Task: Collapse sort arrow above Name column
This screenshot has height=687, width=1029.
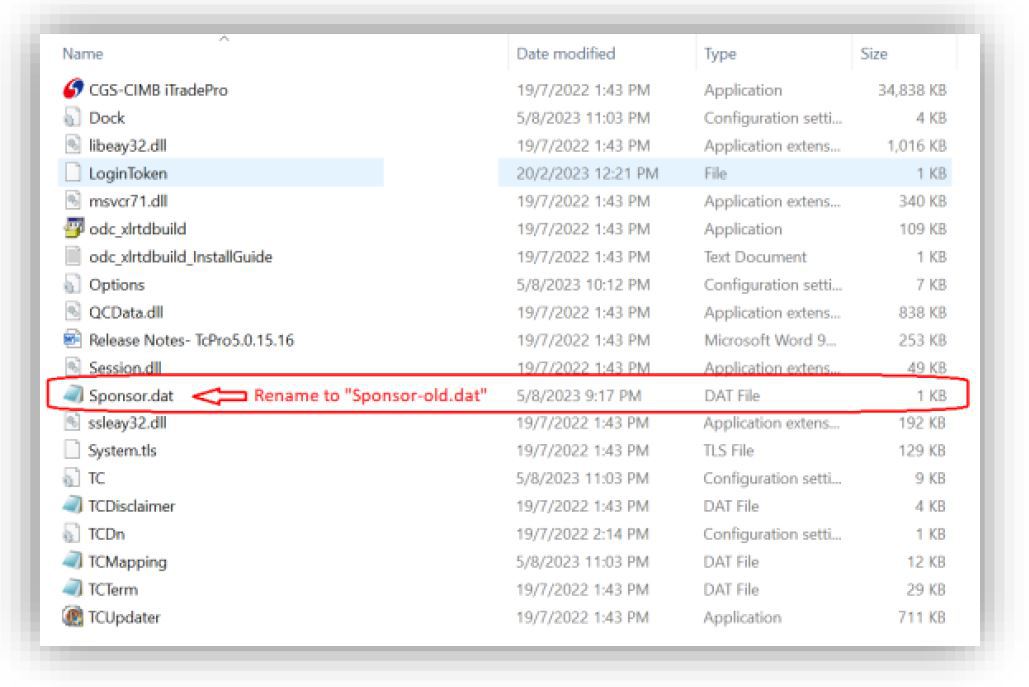Action: (223, 39)
